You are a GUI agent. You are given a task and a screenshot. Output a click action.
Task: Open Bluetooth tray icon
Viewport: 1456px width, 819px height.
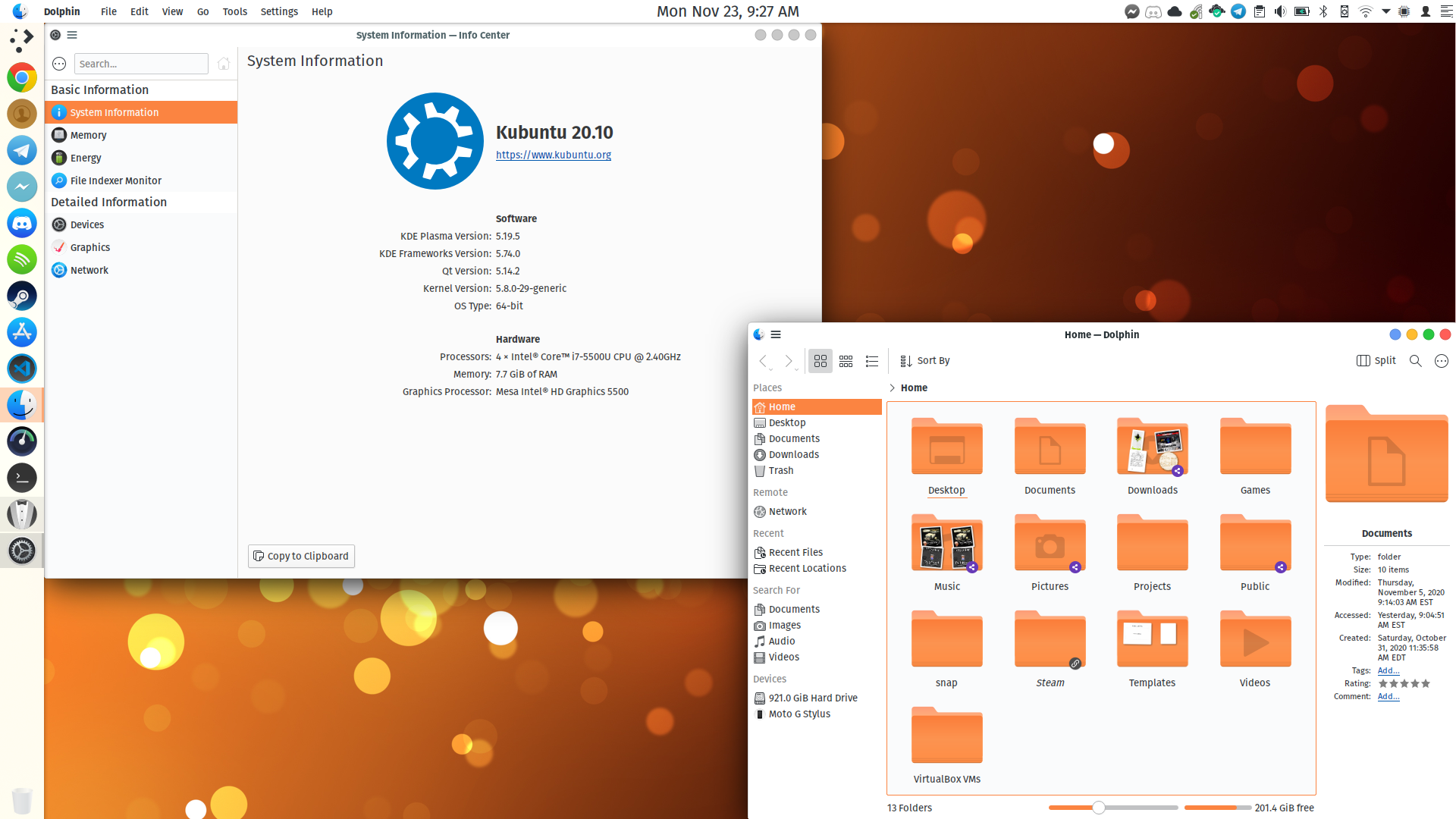tap(1323, 11)
